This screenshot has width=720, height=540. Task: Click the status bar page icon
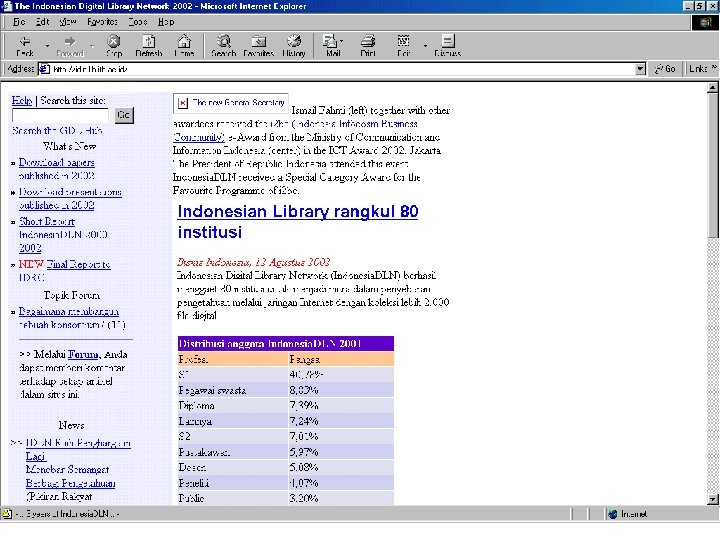(x=7, y=514)
